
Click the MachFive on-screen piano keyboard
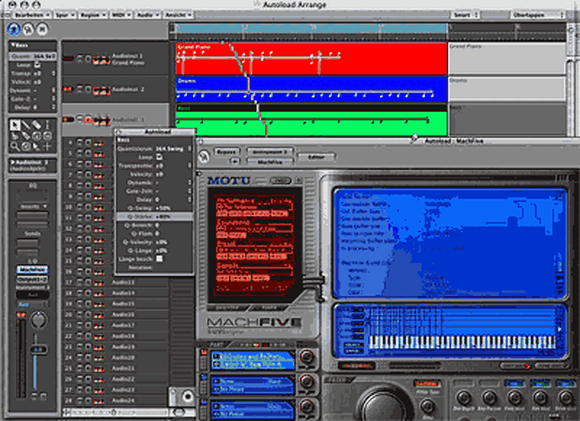click(x=462, y=342)
